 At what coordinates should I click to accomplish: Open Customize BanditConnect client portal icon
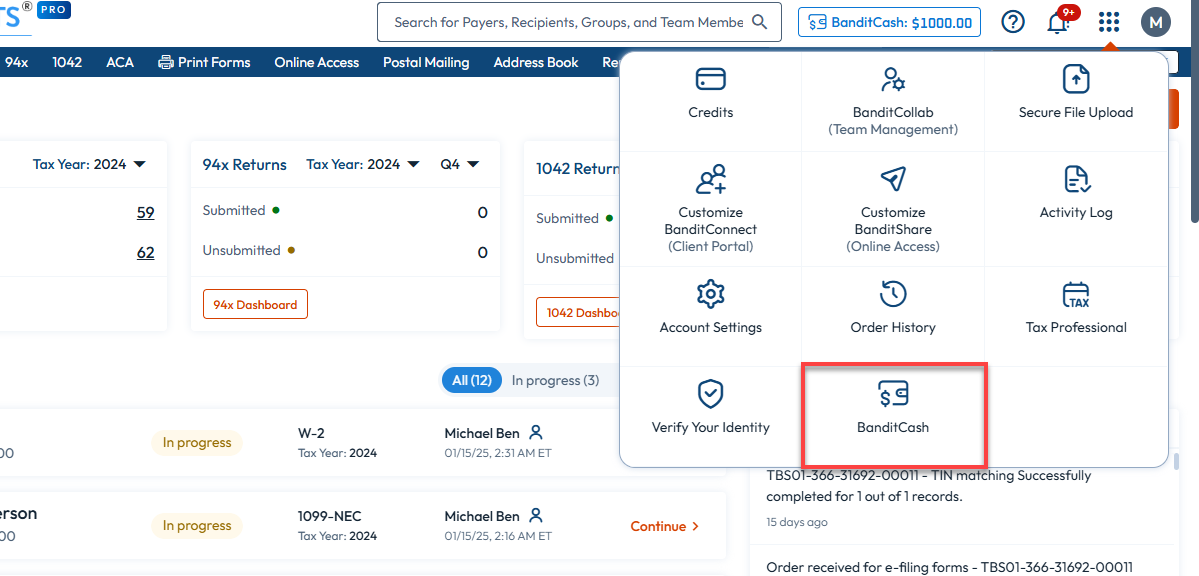point(710,178)
